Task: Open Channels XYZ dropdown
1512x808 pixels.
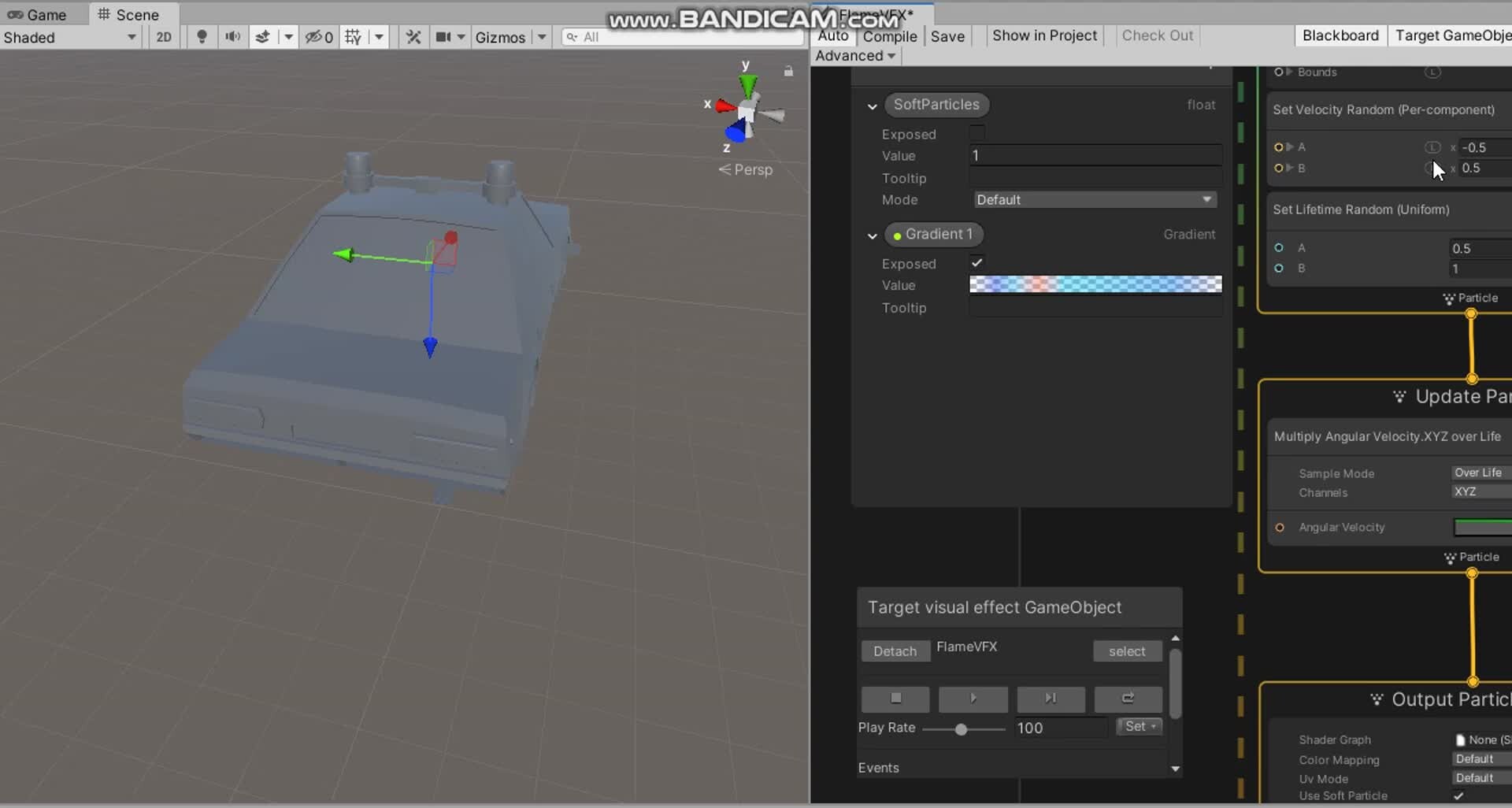Action: pos(1481,491)
